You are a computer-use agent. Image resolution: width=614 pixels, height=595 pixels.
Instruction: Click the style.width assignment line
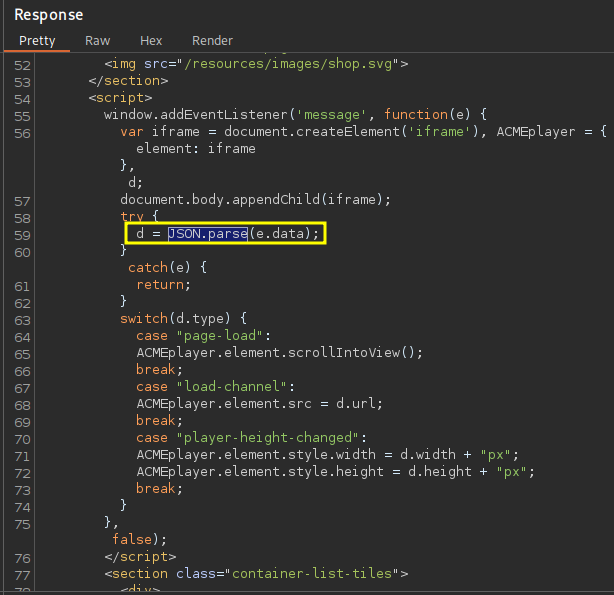(327, 455)
